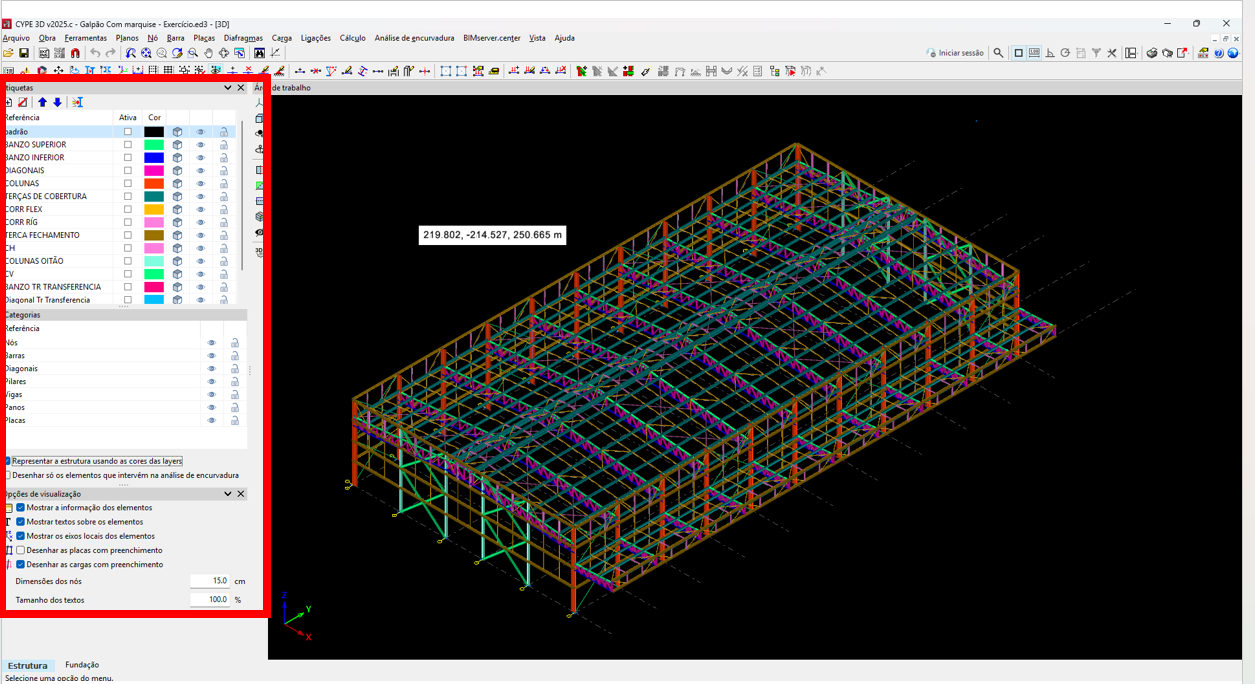Click the globe icon at top right
This screenshot has width=1255, height=684.
coord(1233,53)
